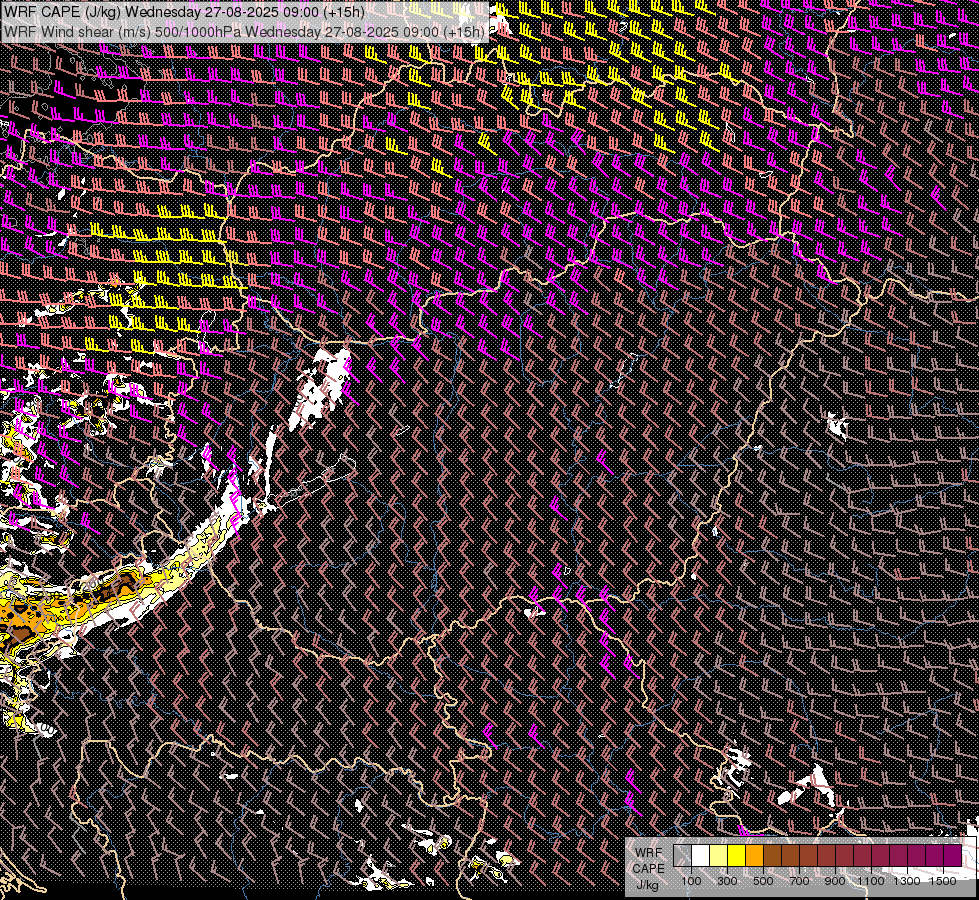Click the '100' legend value

(691, 881)
